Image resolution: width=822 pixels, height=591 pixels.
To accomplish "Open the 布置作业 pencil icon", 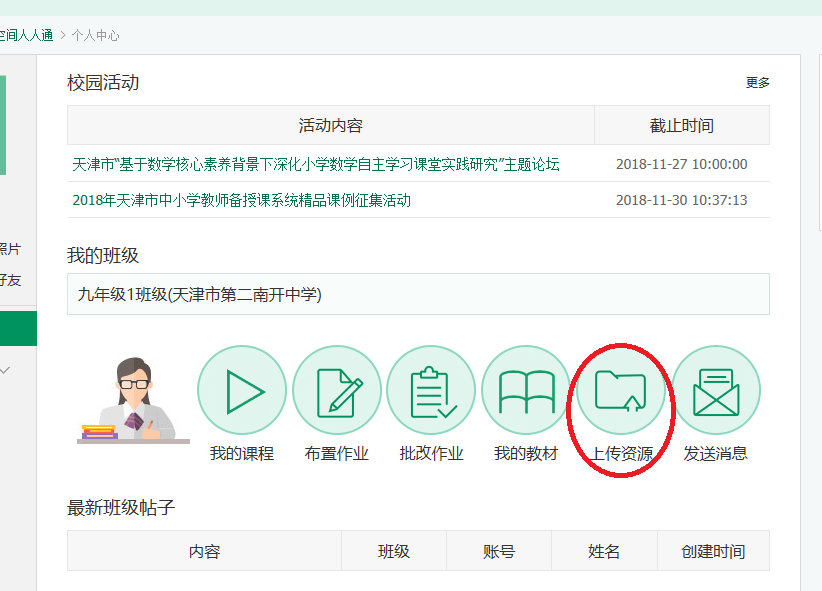I will click(337, 390).
